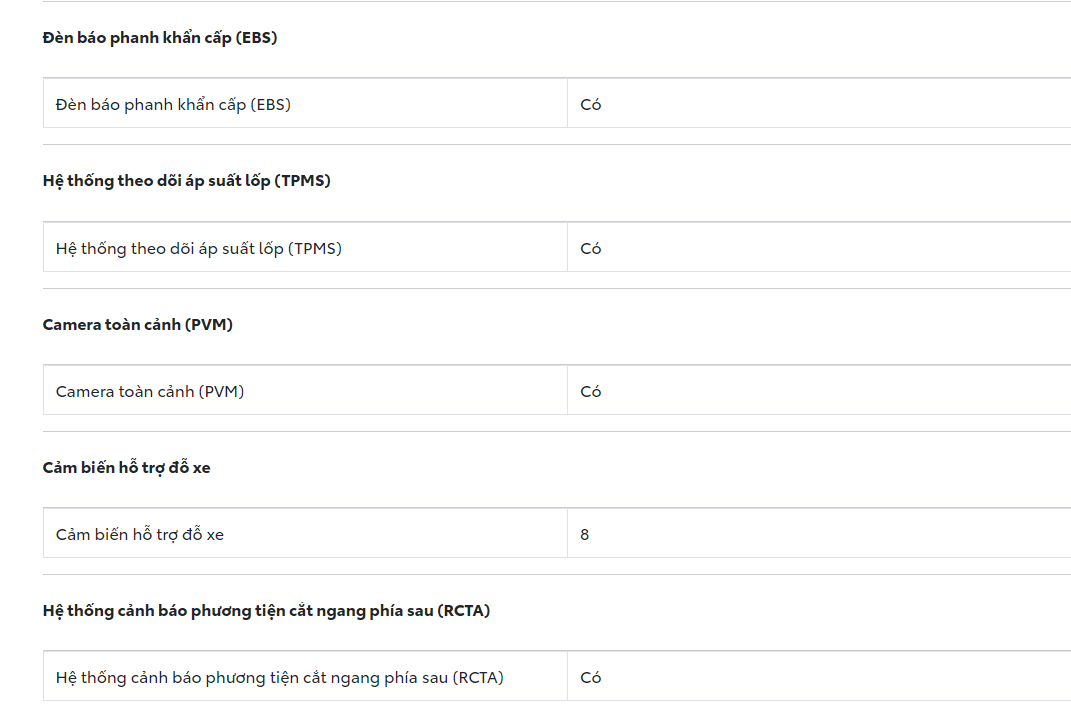
Task: Click the divider line above the RCTA heading
Action: click(556, 575)
